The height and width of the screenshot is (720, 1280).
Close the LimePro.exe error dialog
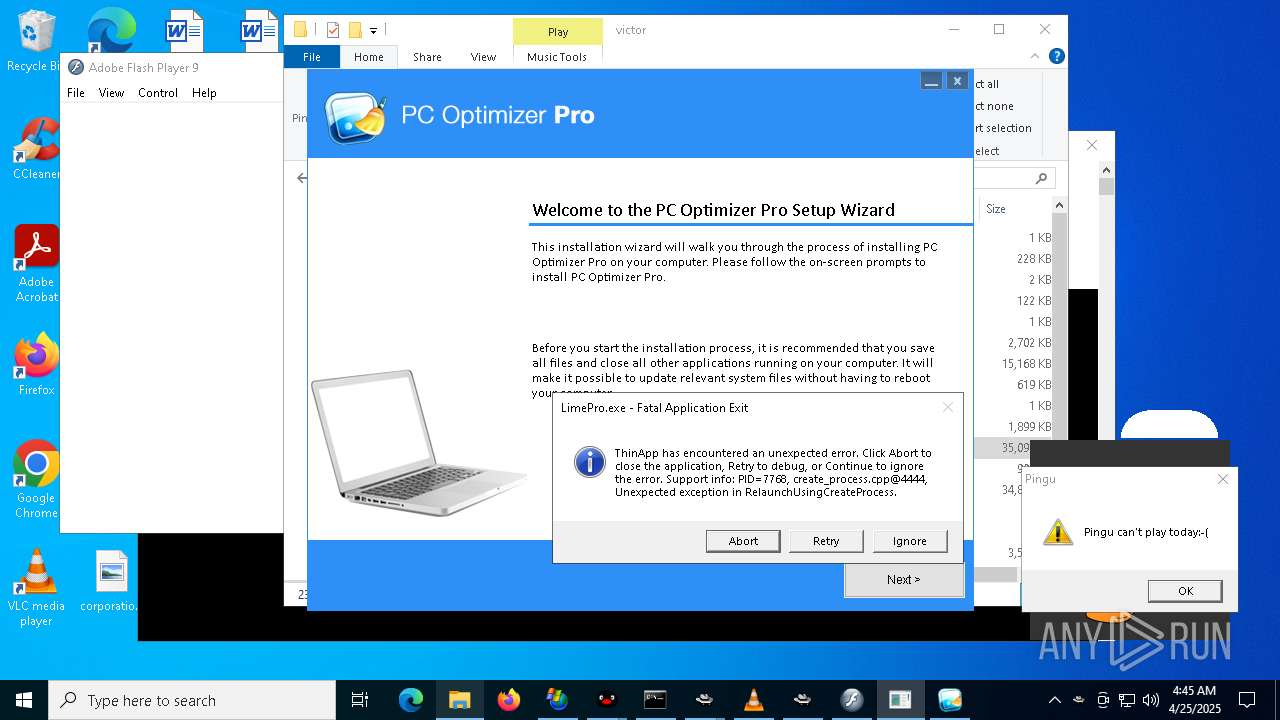(948, 407)
